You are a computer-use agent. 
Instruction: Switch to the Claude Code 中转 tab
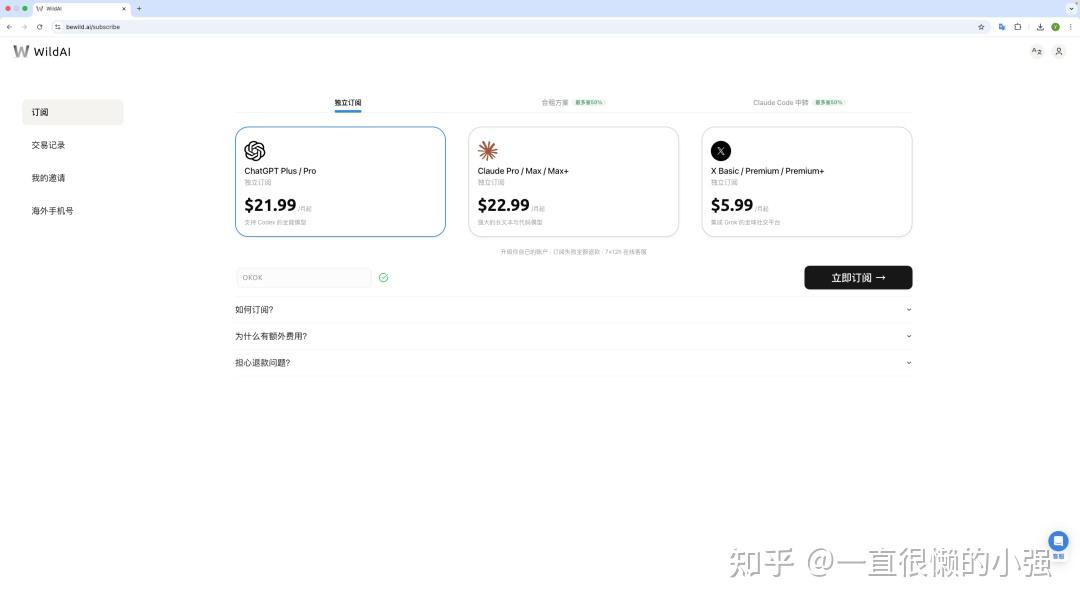(798, 103)
